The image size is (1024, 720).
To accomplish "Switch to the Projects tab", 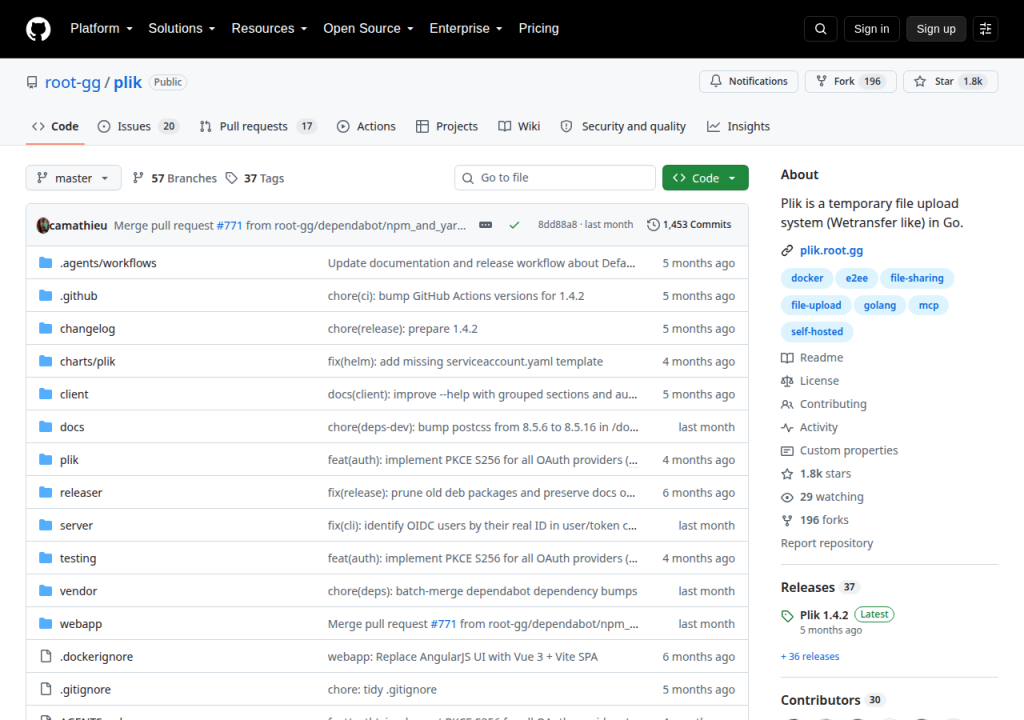I will [x=447, y=126].
